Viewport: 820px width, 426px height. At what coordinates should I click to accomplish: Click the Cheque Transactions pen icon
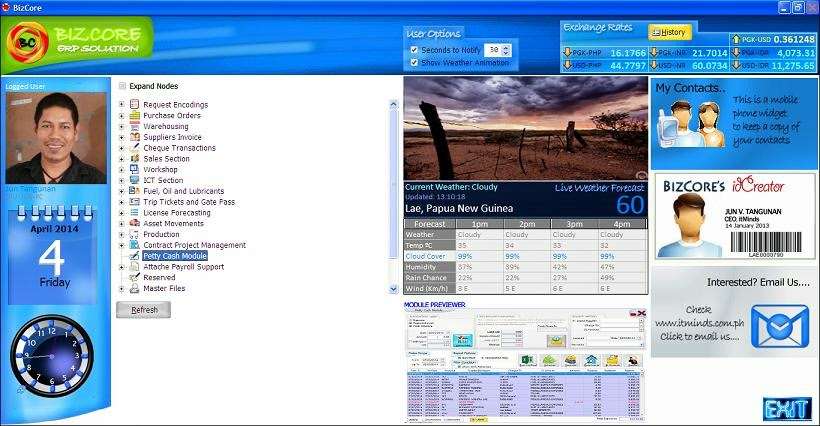pos(134,147)
